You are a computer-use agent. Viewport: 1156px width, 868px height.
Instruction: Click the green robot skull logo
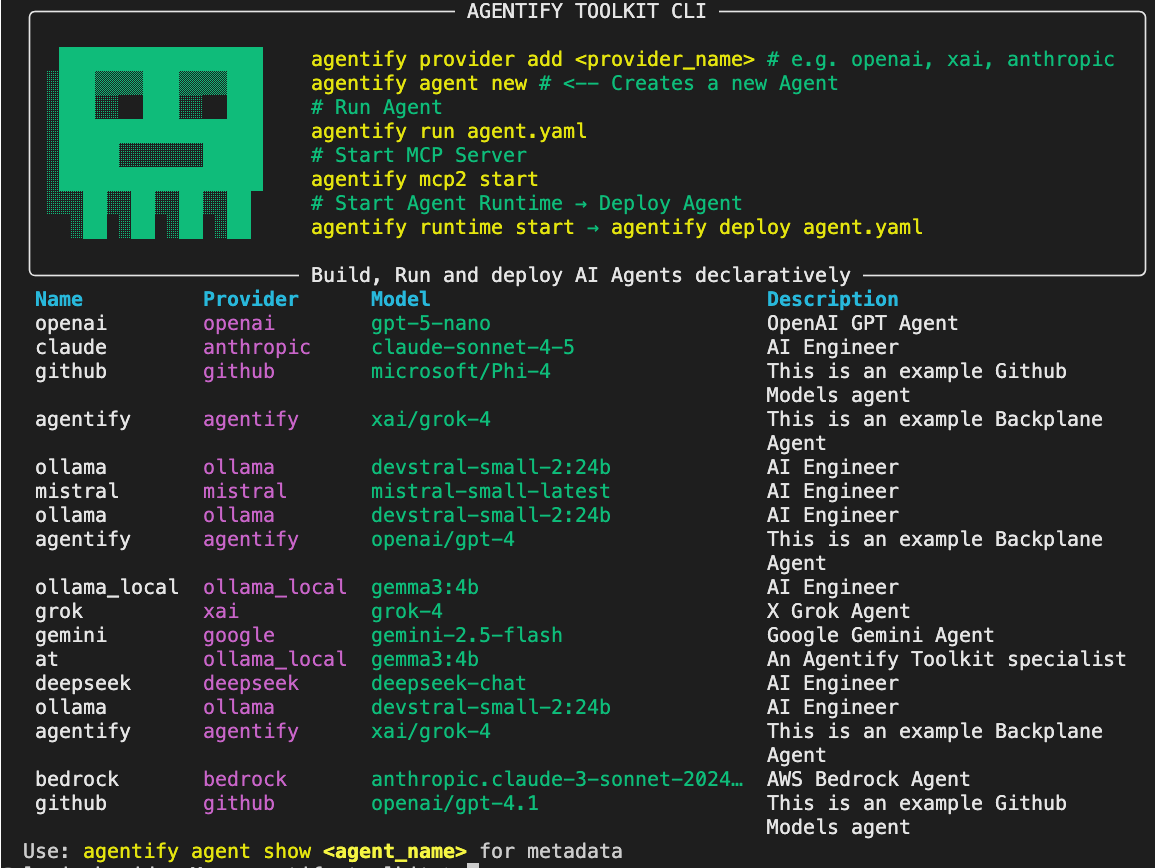(x=156, y=143)
